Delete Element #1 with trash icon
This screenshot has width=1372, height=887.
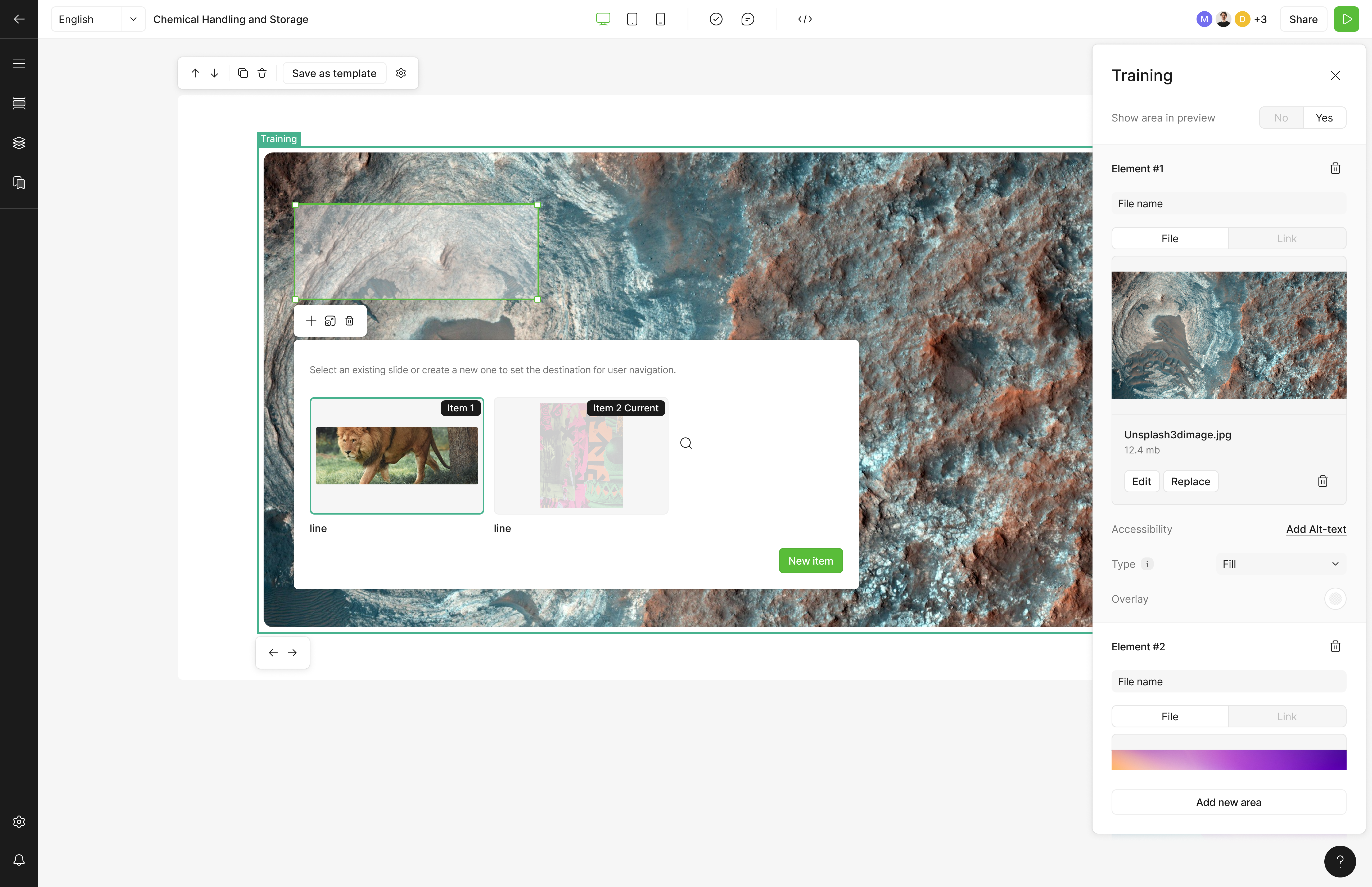1335,168
